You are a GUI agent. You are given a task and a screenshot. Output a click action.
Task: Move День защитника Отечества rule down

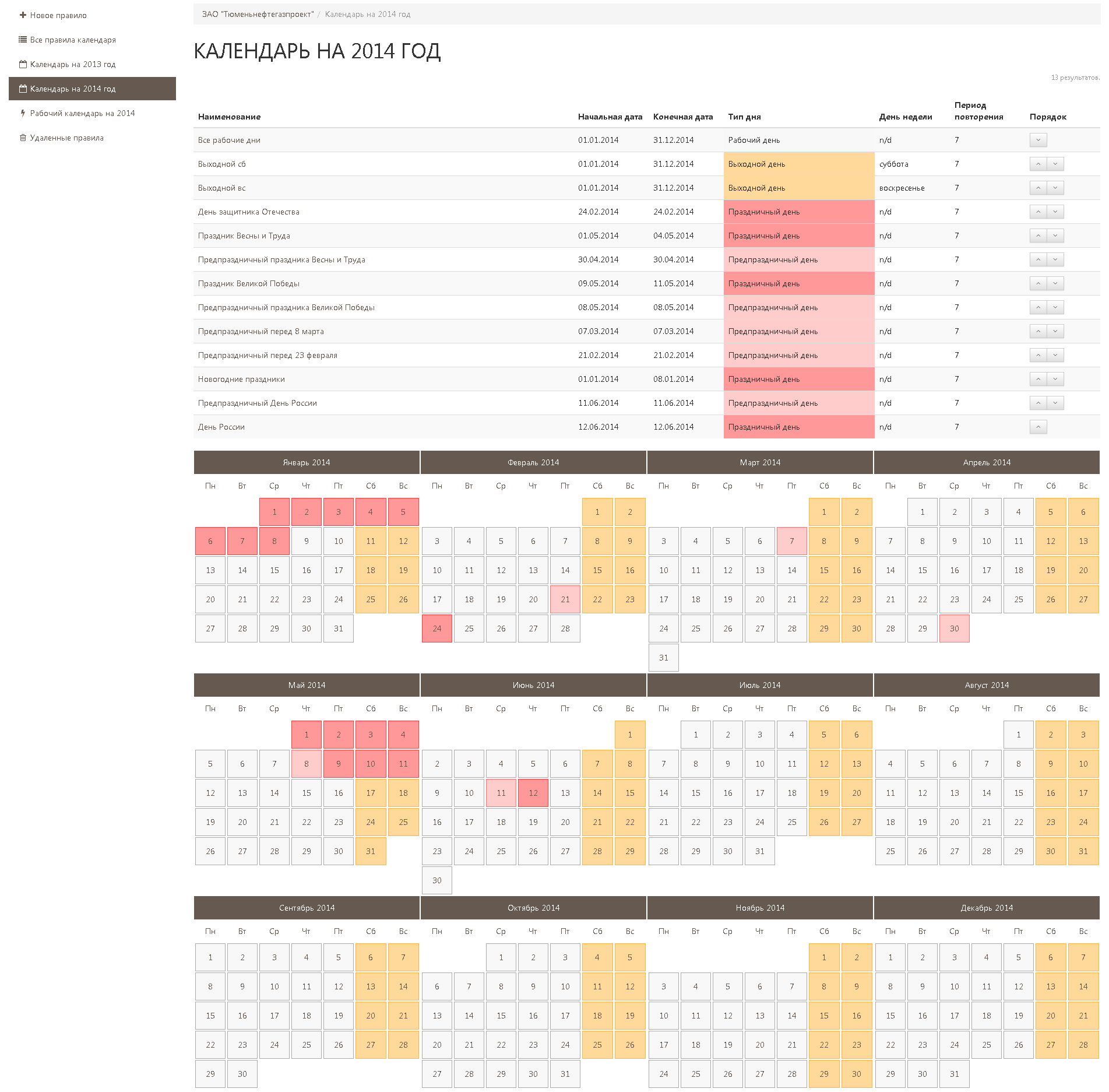click(1055, 212)
